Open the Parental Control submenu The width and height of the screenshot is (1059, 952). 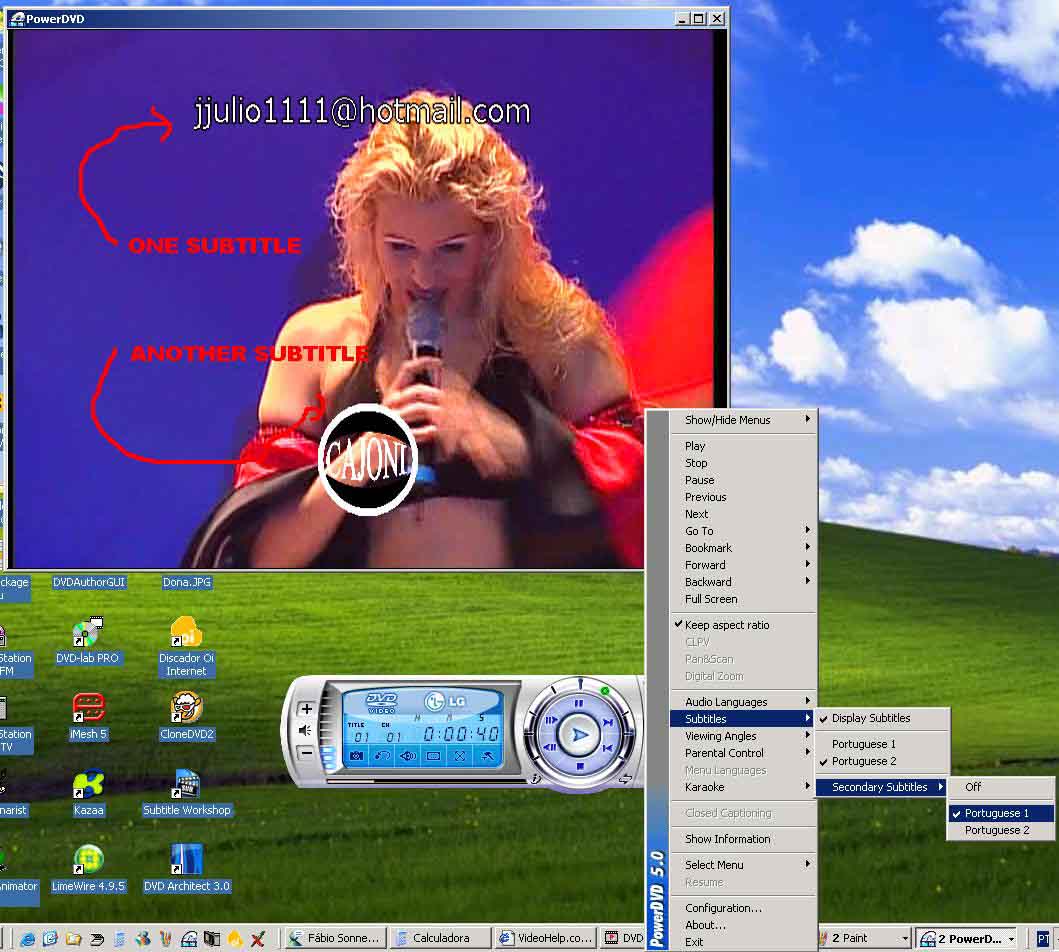coord(743,753)
